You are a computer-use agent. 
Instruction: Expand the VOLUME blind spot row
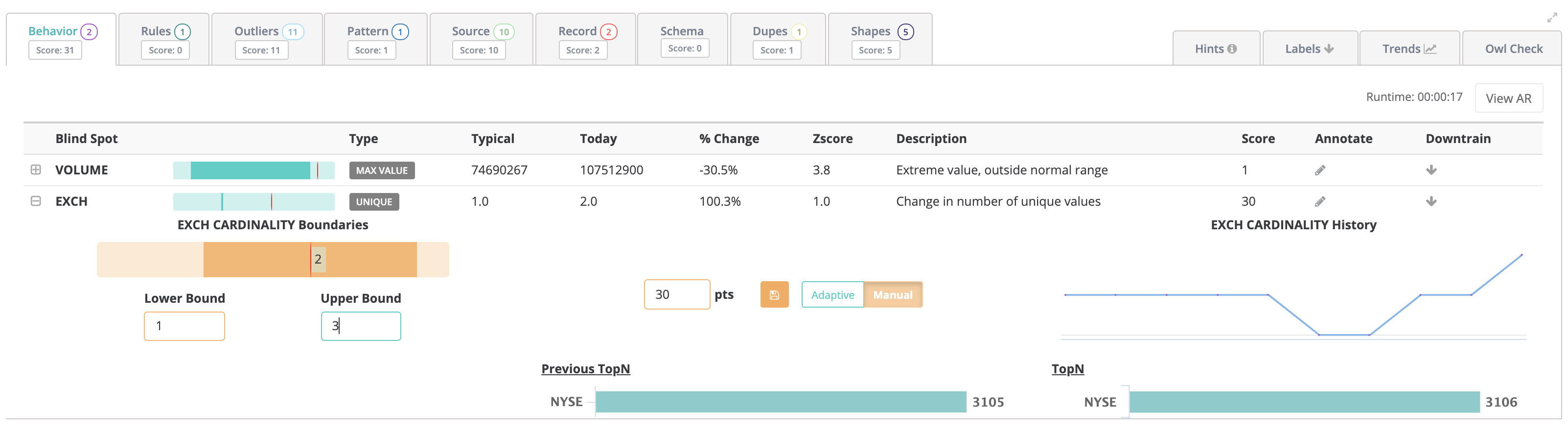[36, 170]
